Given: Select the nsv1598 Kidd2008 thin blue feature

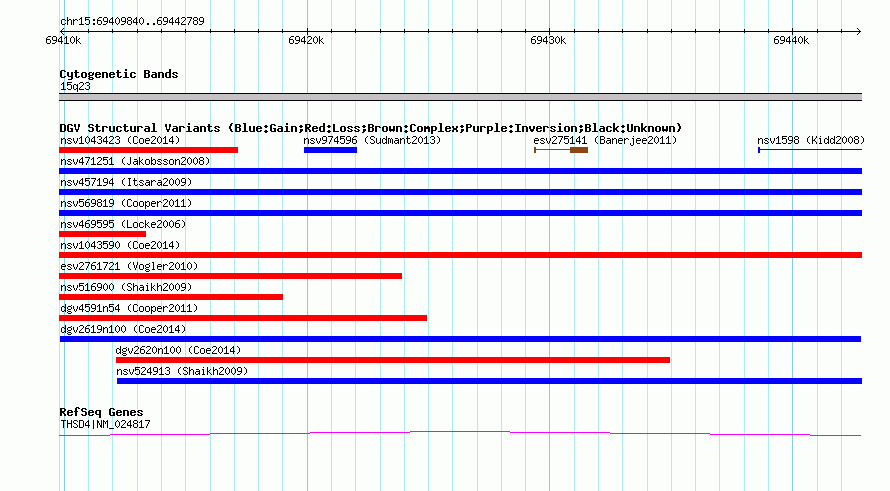Looking at the screenshot, I should coord(810,150).
